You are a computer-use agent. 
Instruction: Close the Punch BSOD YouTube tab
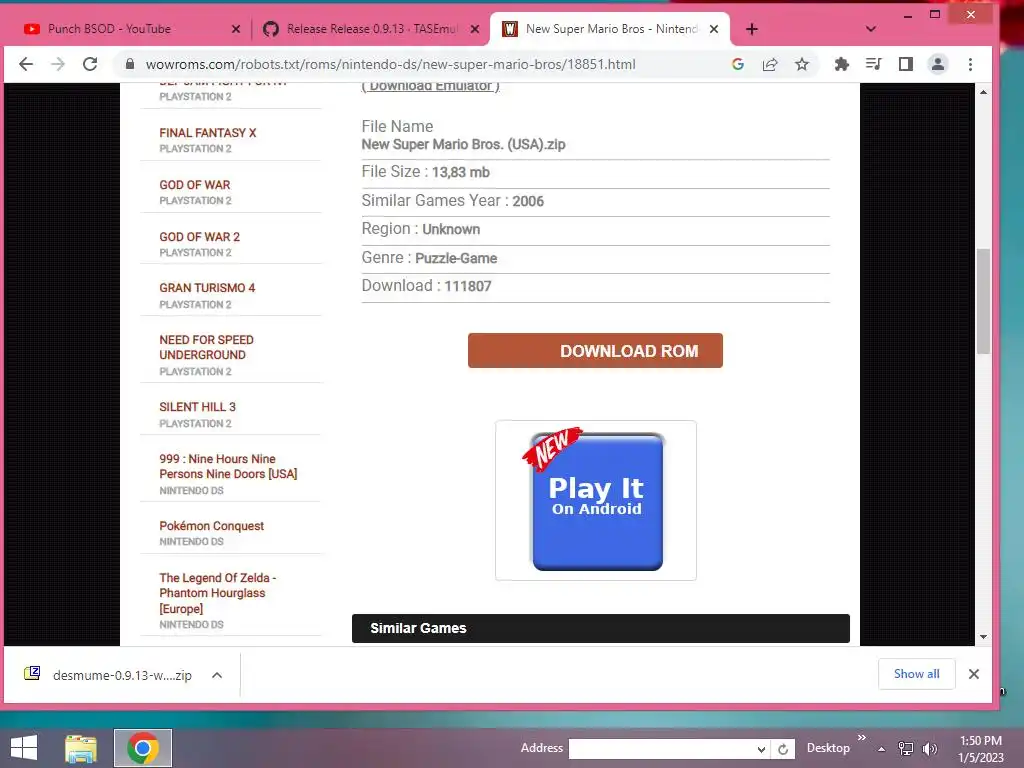point(236,29)
